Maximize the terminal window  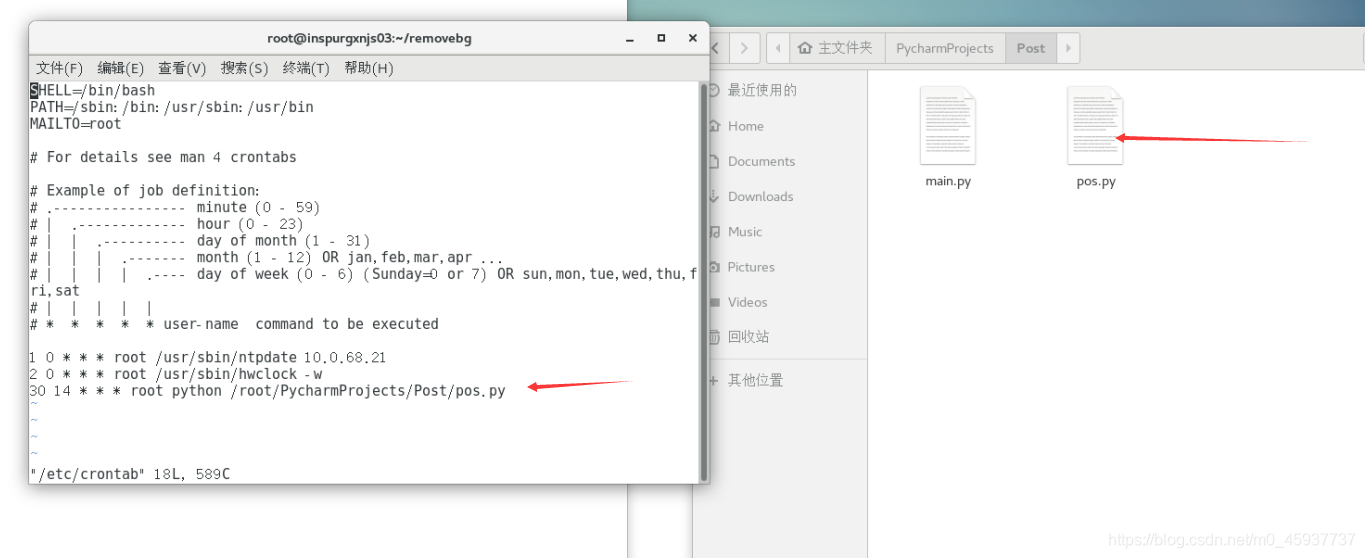point(661,38)
